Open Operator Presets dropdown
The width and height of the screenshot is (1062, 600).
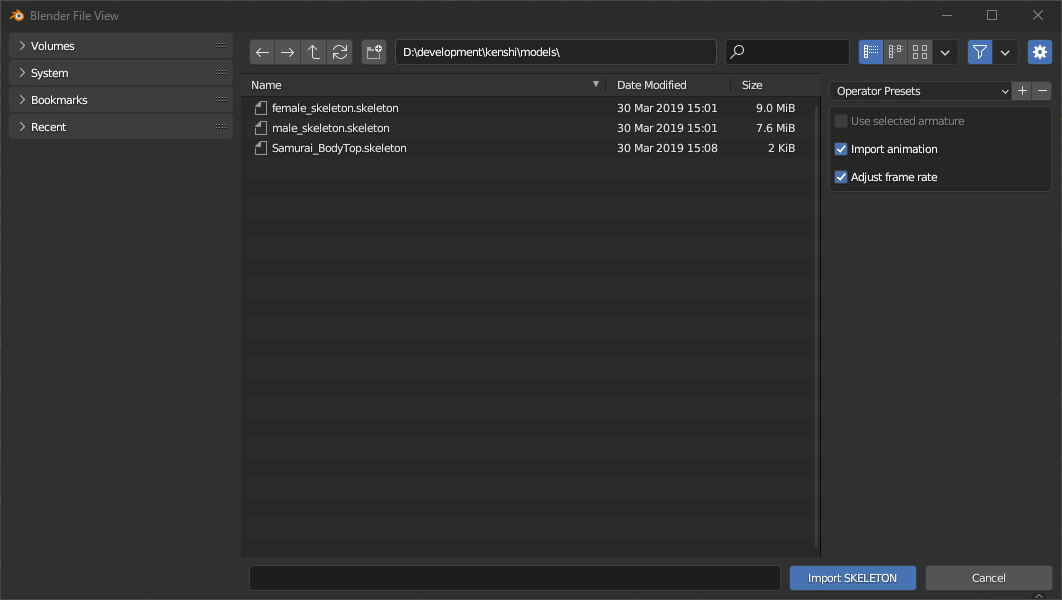[921, 91]
